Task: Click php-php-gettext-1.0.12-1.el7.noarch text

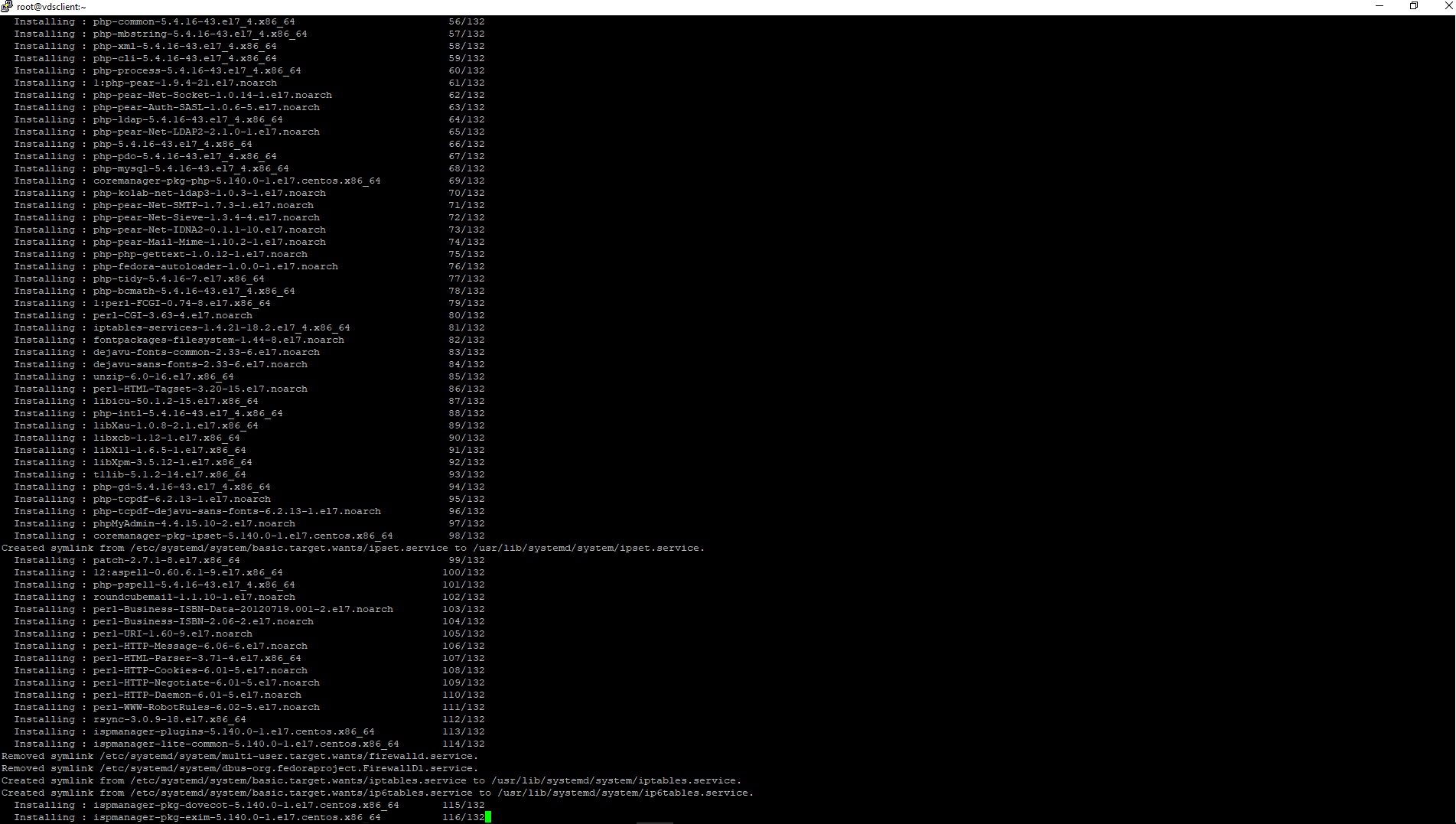Action: coord(200,254)
